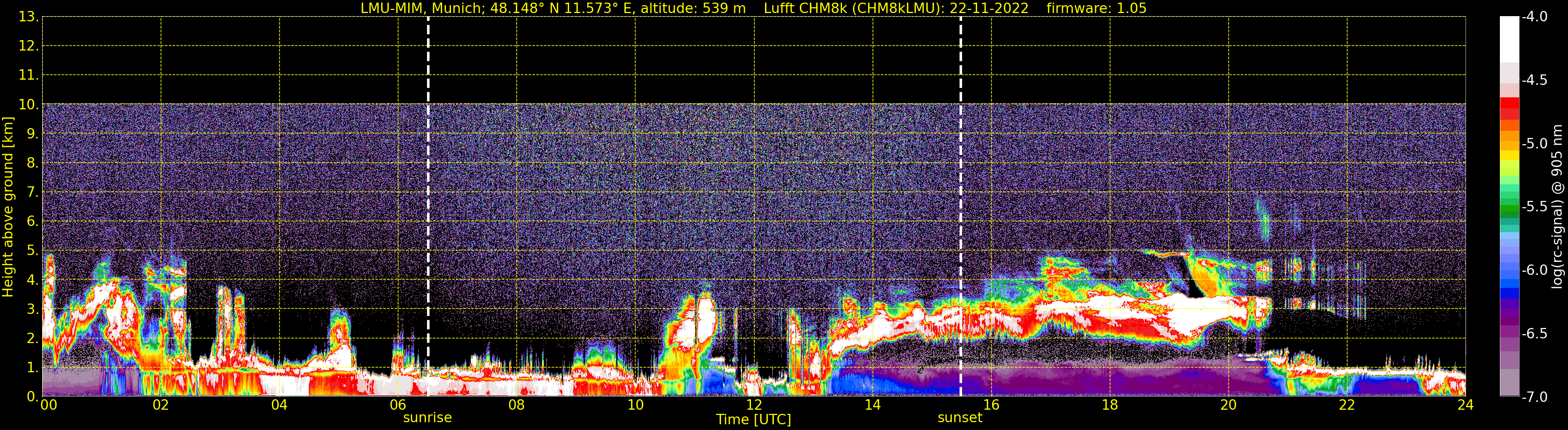The image size is (1568, 430).
Task: Click the time axis tick label '16'
Action: tap(992, 405)
